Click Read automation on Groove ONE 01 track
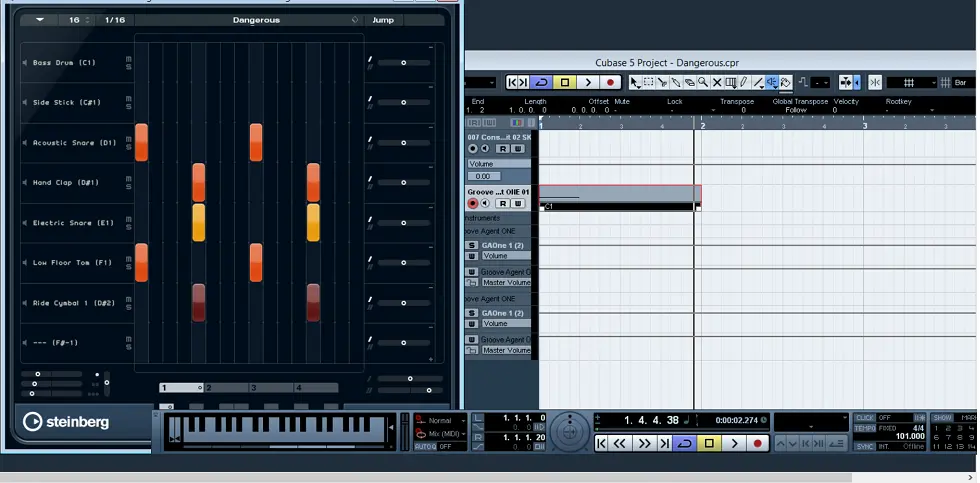 (502, 204)
